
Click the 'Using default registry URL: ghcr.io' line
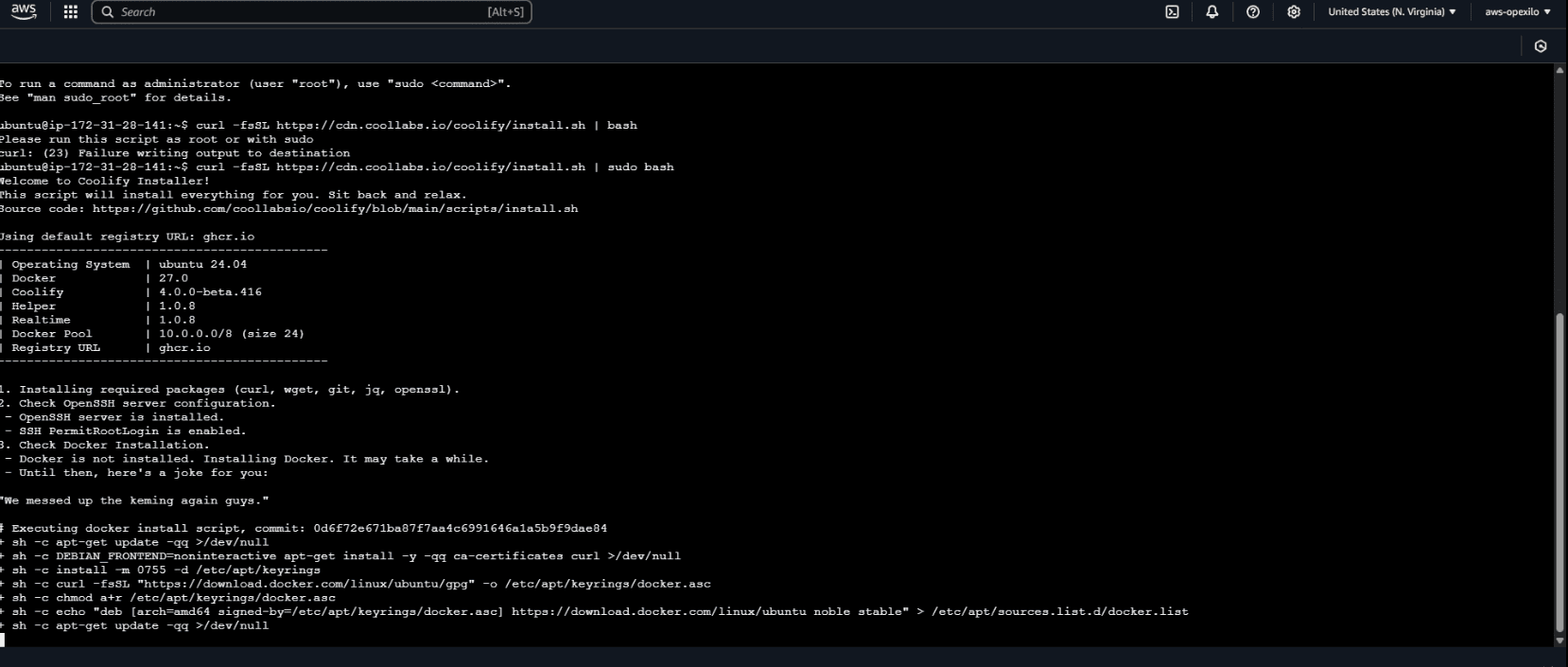coord(127,237)
